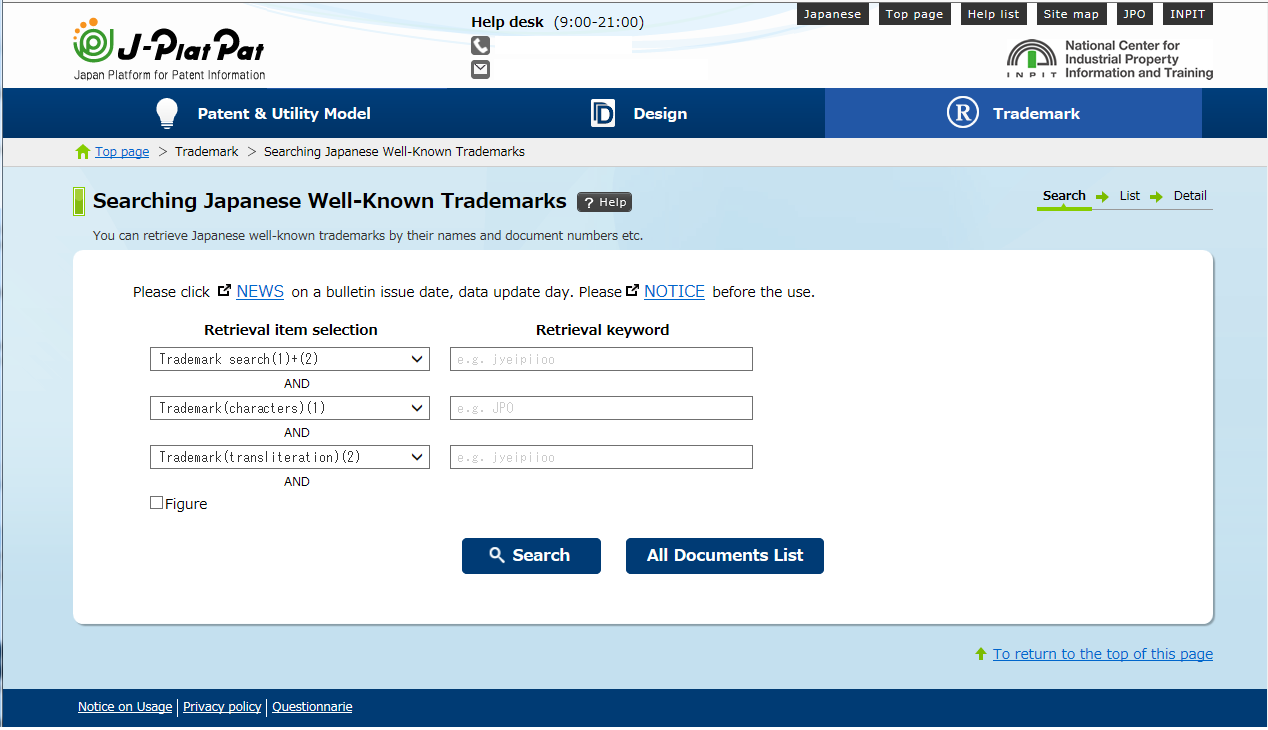Click the INPIT National Center logo

[1110, 60]
